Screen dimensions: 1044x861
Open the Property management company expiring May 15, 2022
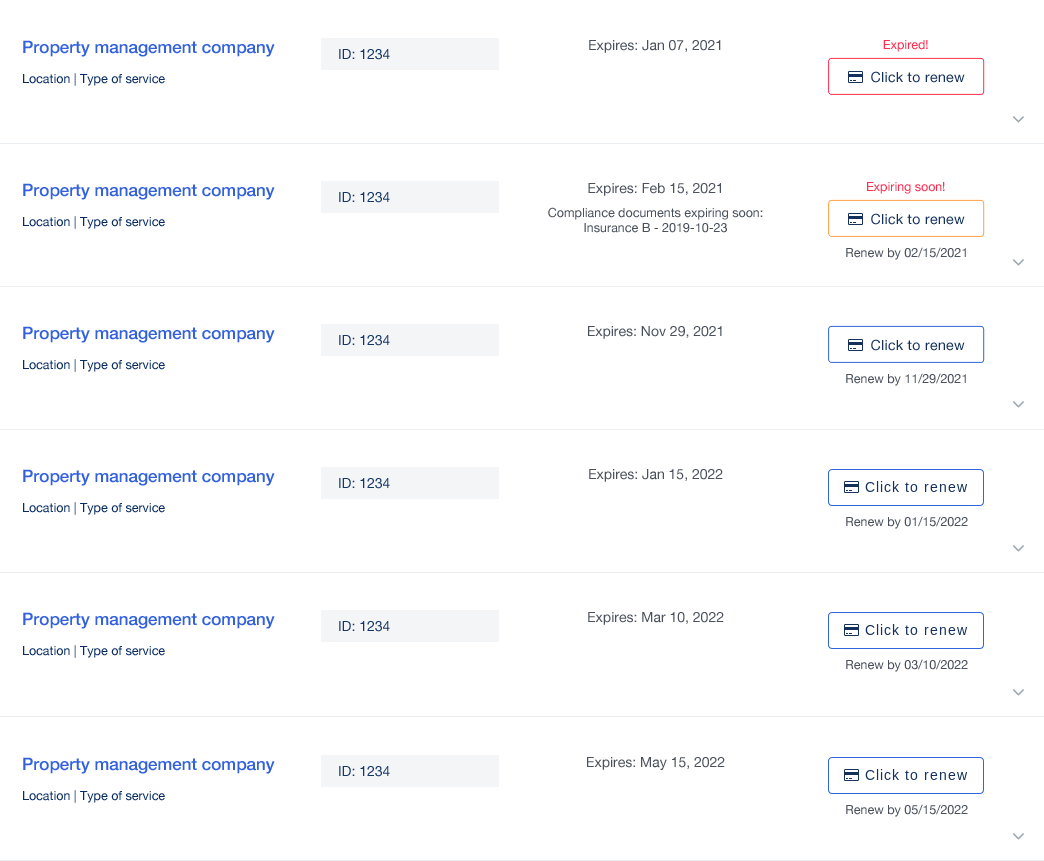(148, 764)
